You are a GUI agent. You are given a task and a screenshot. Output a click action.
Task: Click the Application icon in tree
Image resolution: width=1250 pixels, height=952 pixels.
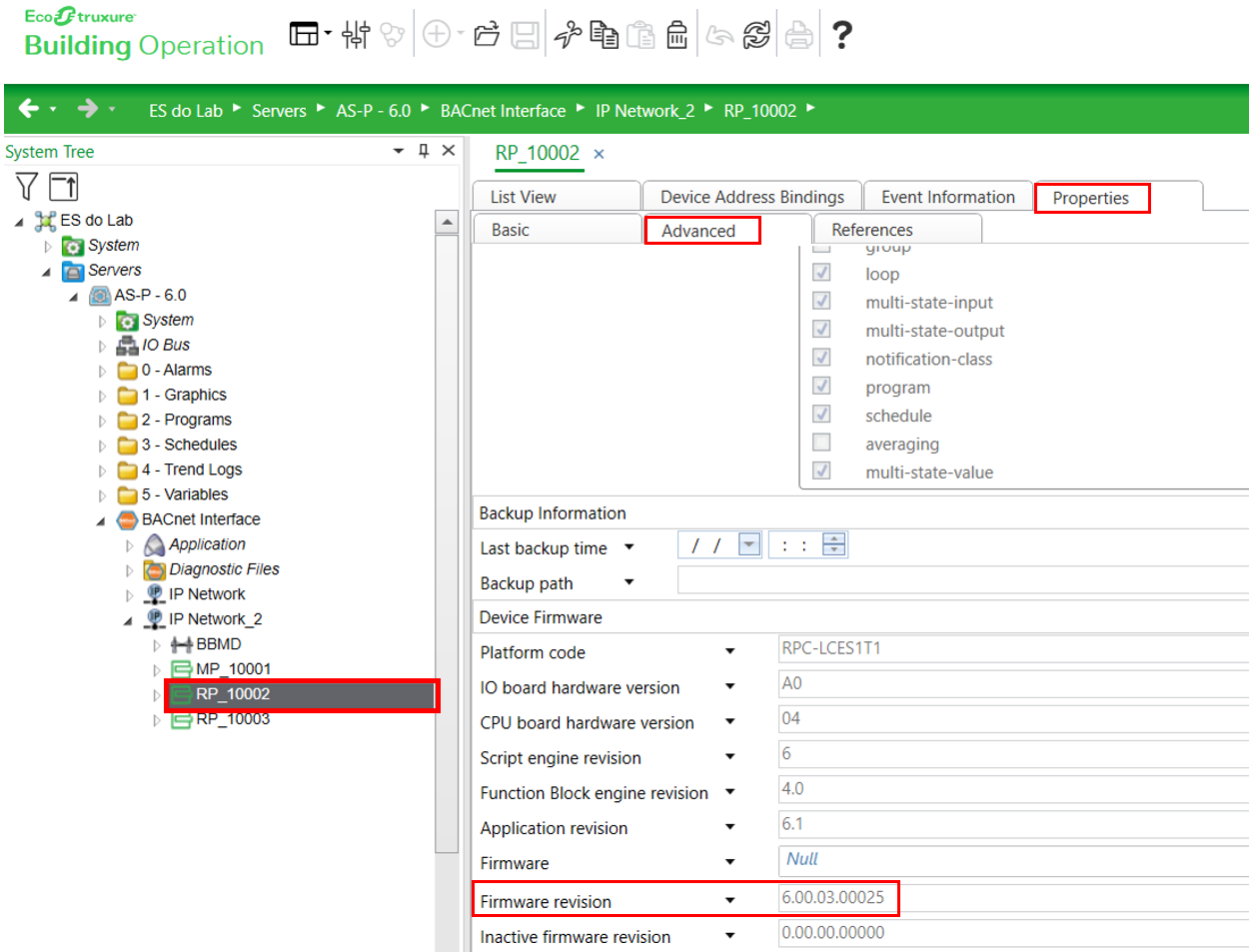point(154,544)
